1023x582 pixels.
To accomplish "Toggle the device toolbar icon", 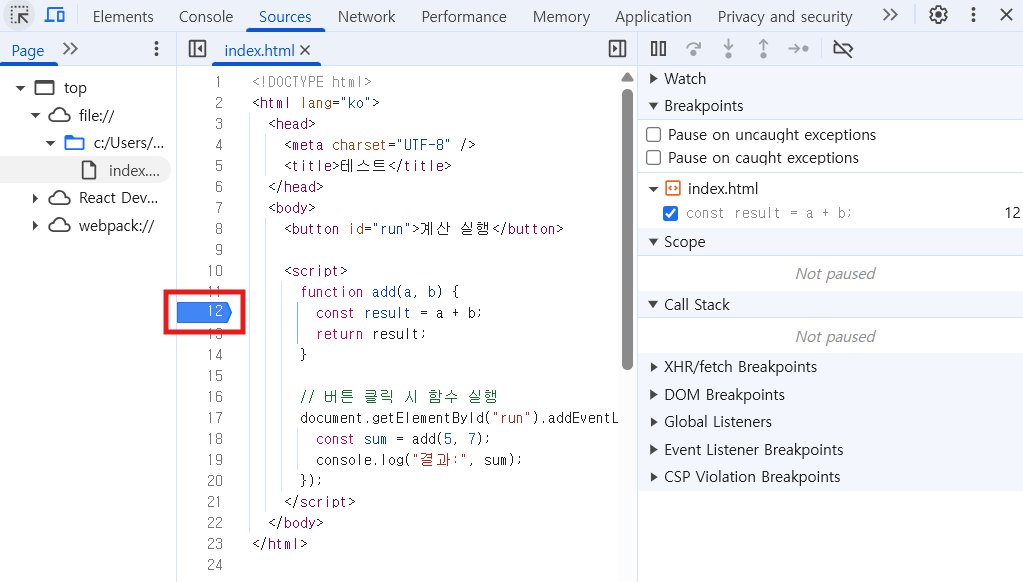I will tap(55, 15).
